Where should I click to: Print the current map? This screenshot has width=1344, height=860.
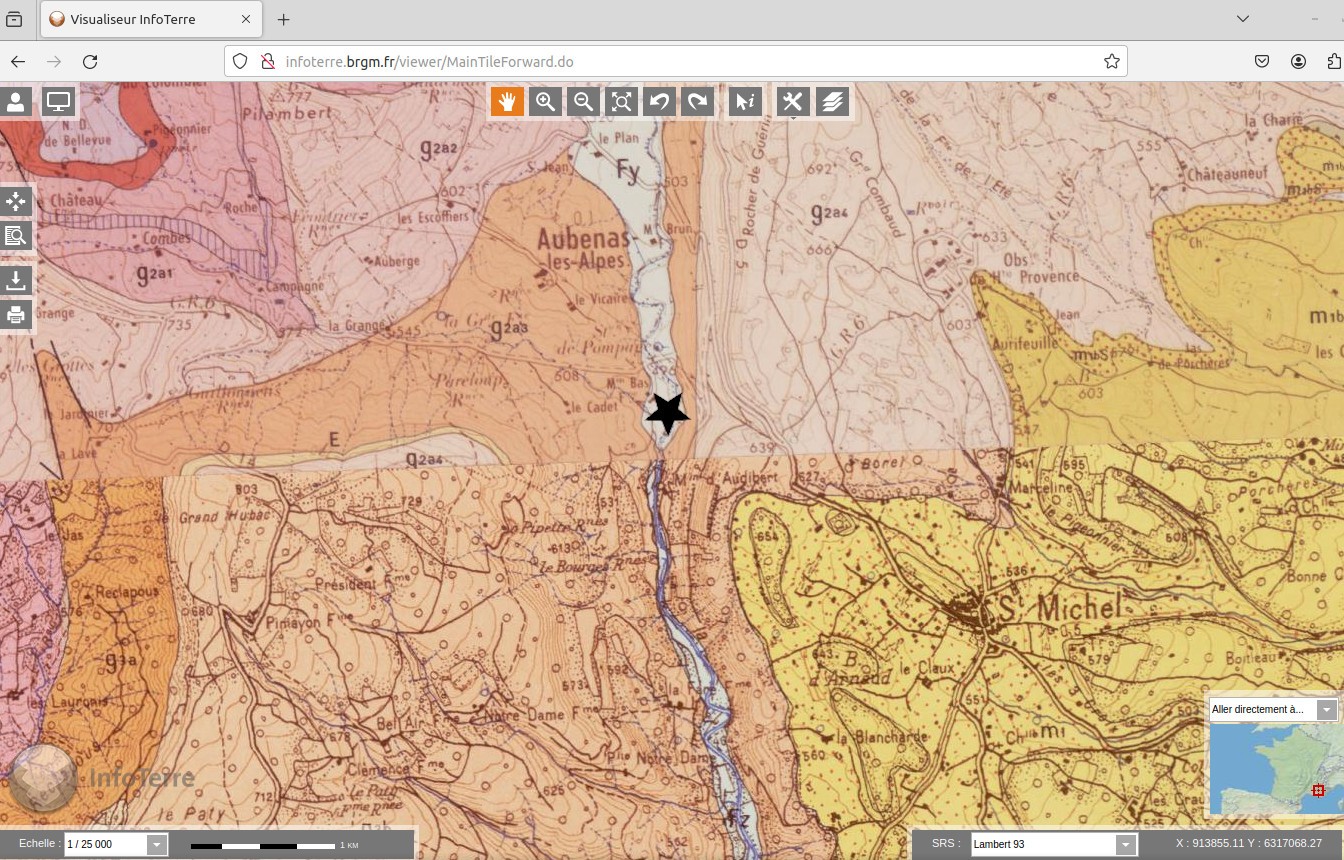[17, 315]
